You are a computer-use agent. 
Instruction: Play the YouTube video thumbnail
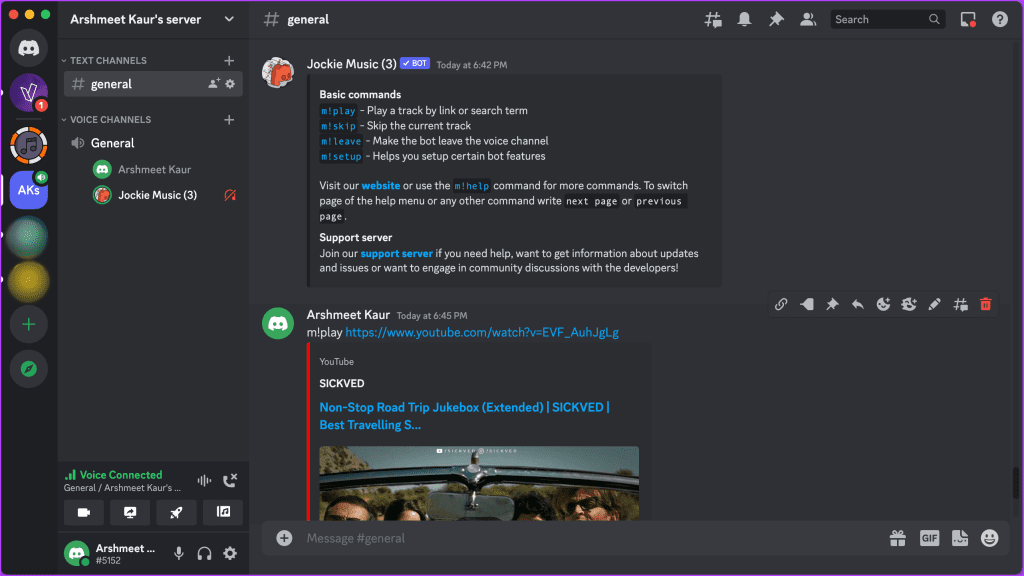(479, 483)
